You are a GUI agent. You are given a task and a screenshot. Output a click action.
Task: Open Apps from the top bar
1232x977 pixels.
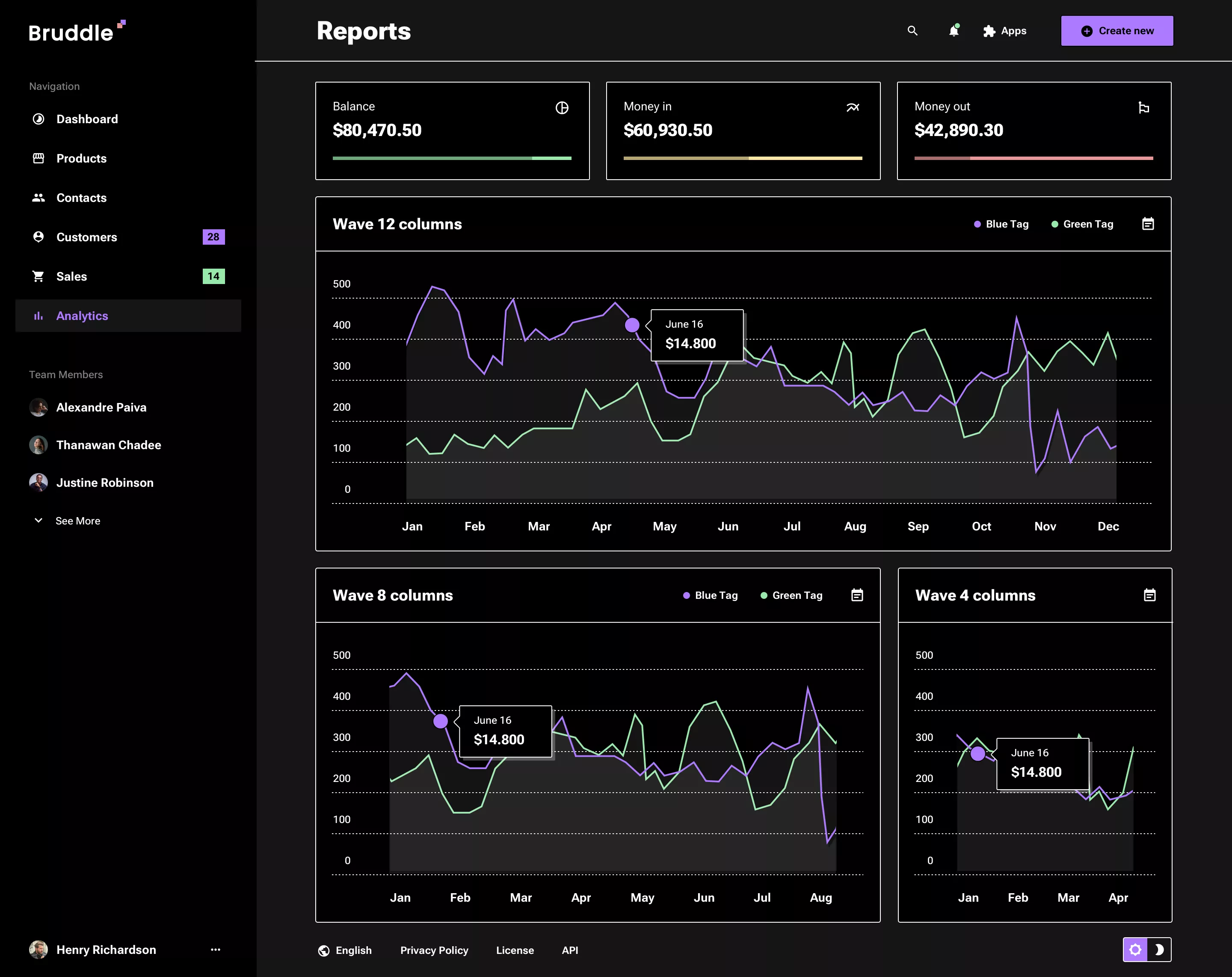[1004, 31]
